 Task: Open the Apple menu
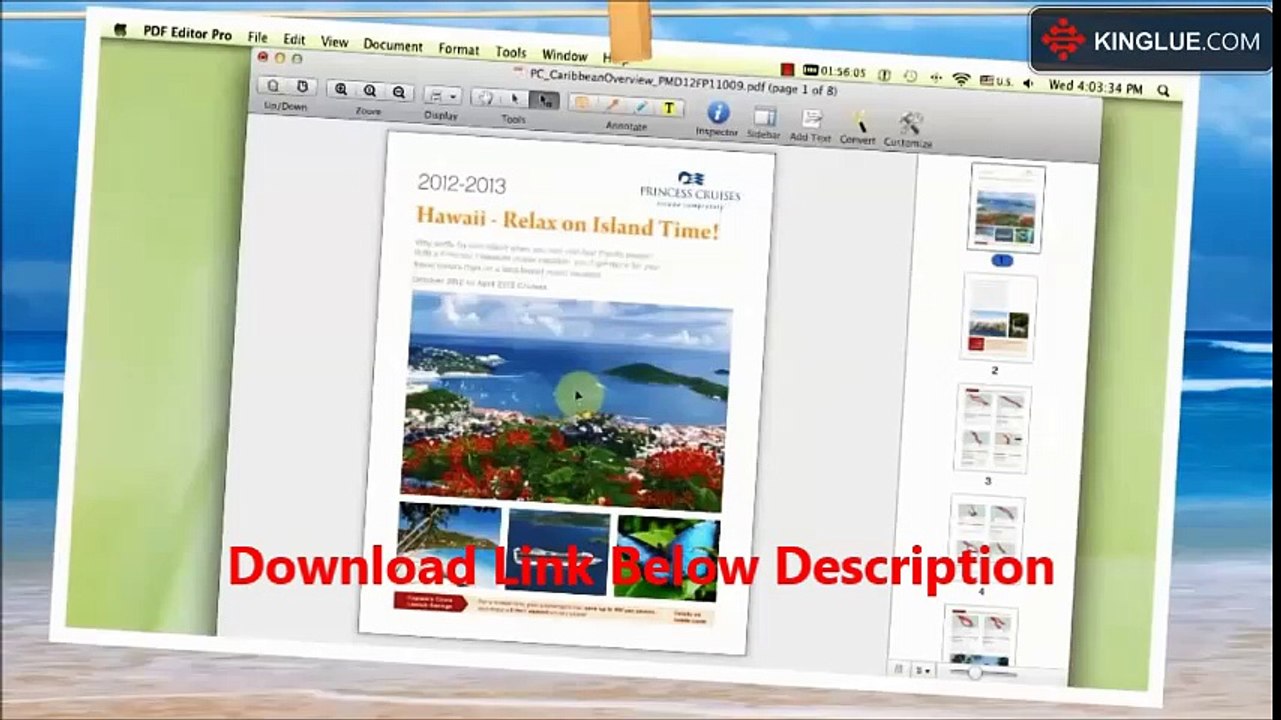[121, 29]
